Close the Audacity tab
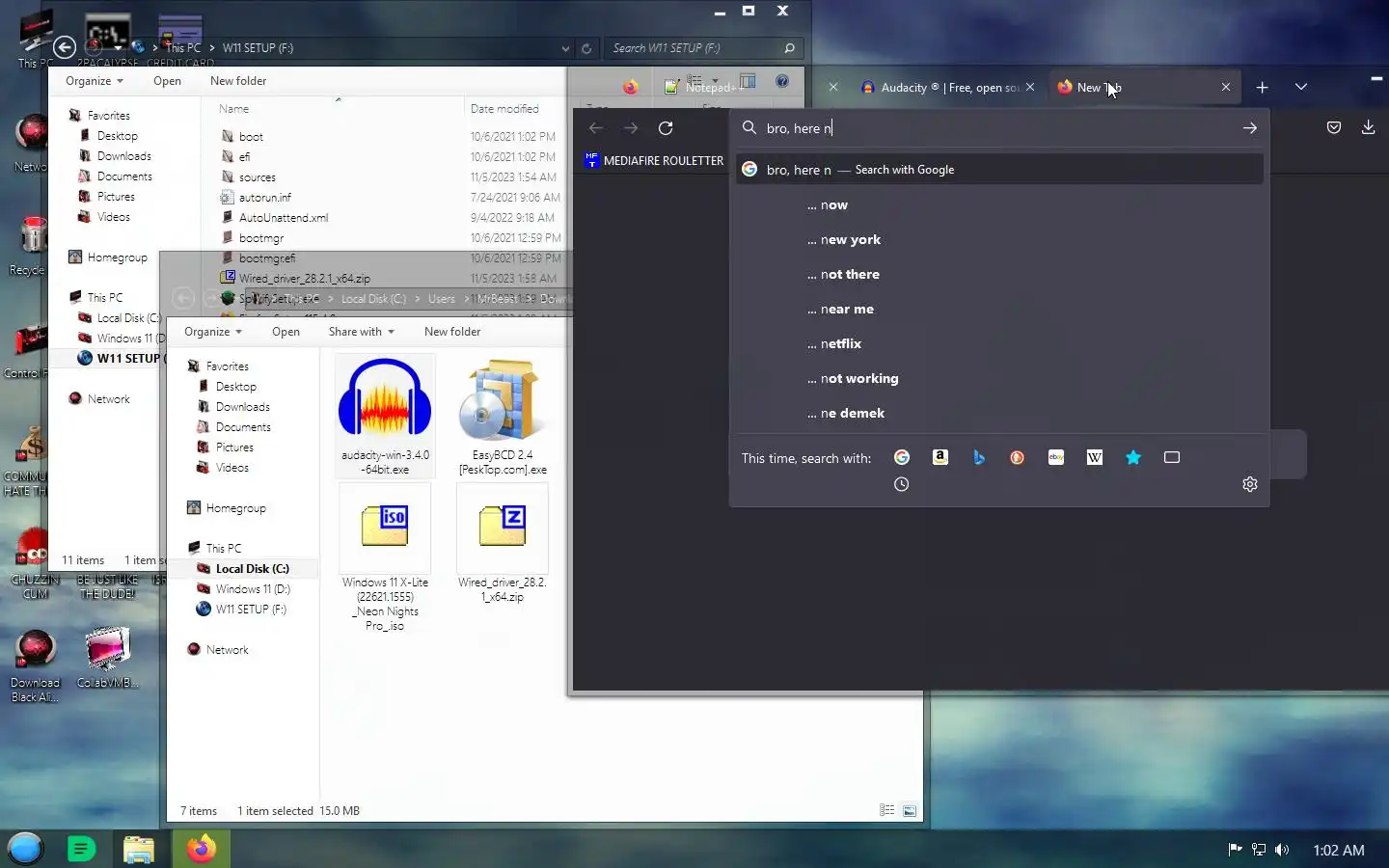The width and height of the screenshot is (1389, 868). pos(1030,87)
